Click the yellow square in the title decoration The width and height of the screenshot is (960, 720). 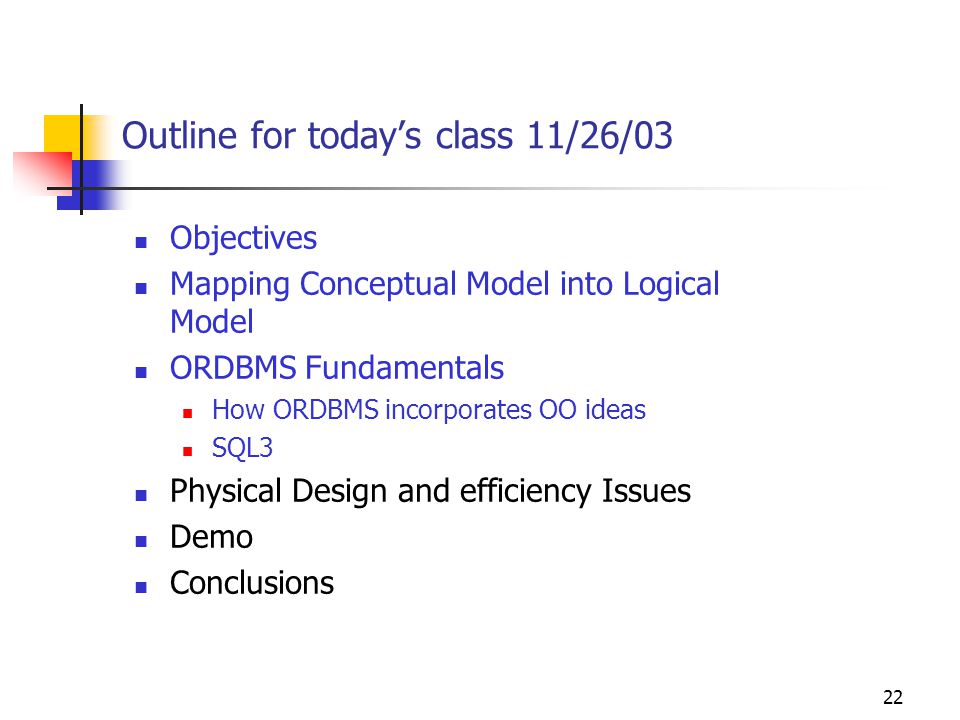coord(62,133)
